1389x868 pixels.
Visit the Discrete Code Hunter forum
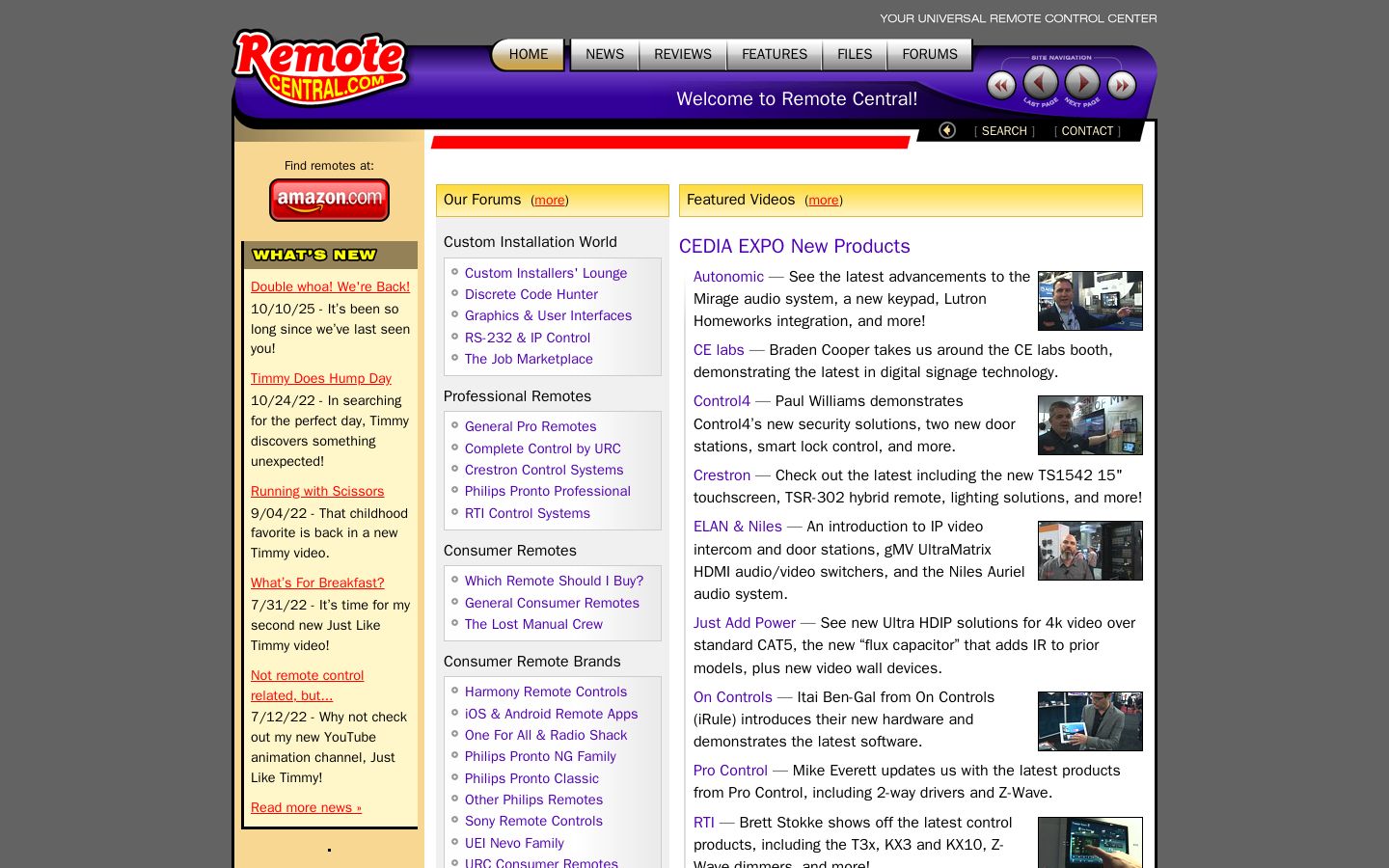531,294
